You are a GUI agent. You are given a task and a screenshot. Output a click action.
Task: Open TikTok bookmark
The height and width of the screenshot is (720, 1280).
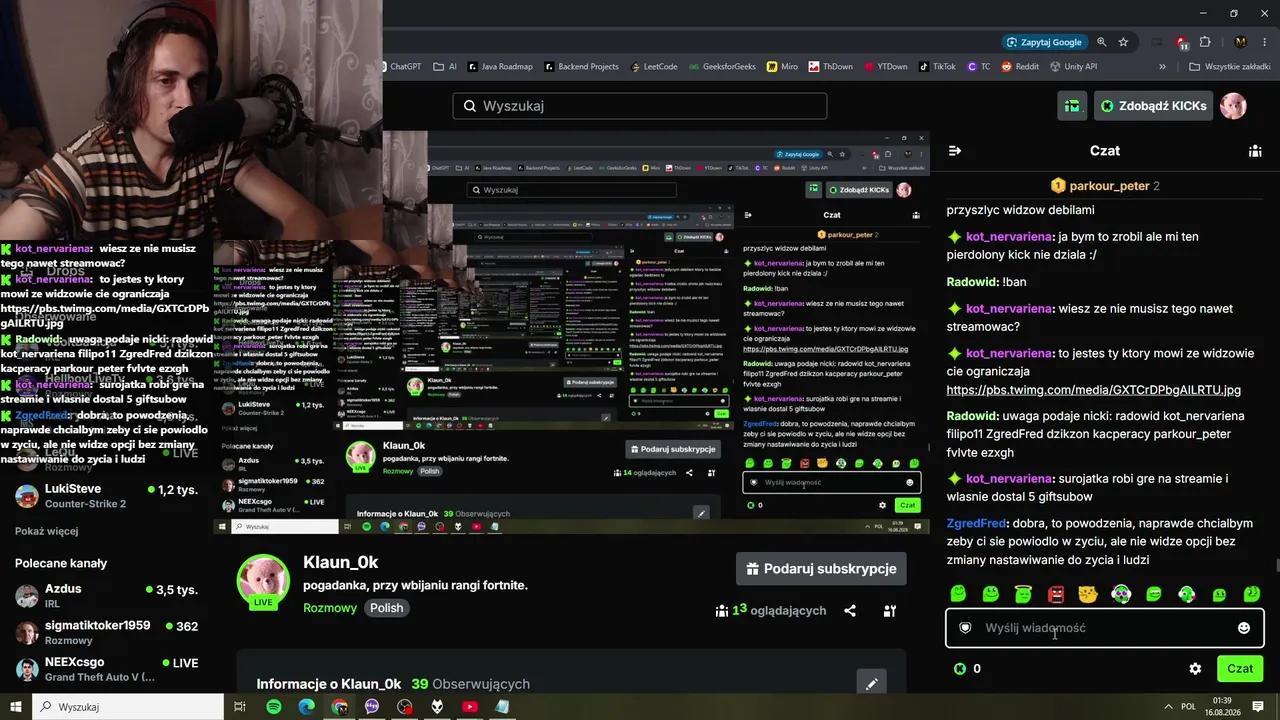pyautogui.click(x=936, y=67)
